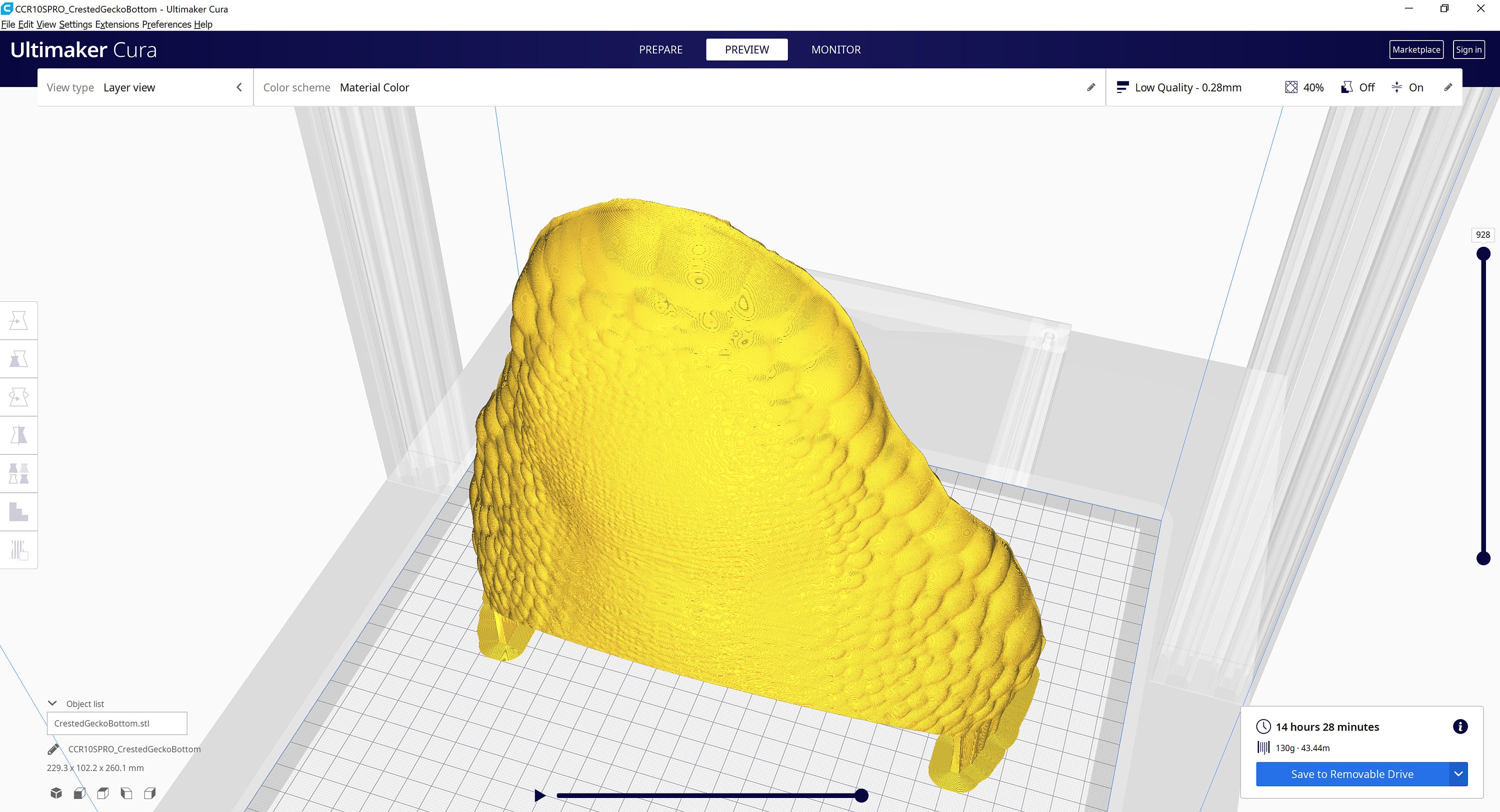The width and height of the screenshot is (1500, 812).
Task: Click the print time info icon
Action: coord(1460,726)
